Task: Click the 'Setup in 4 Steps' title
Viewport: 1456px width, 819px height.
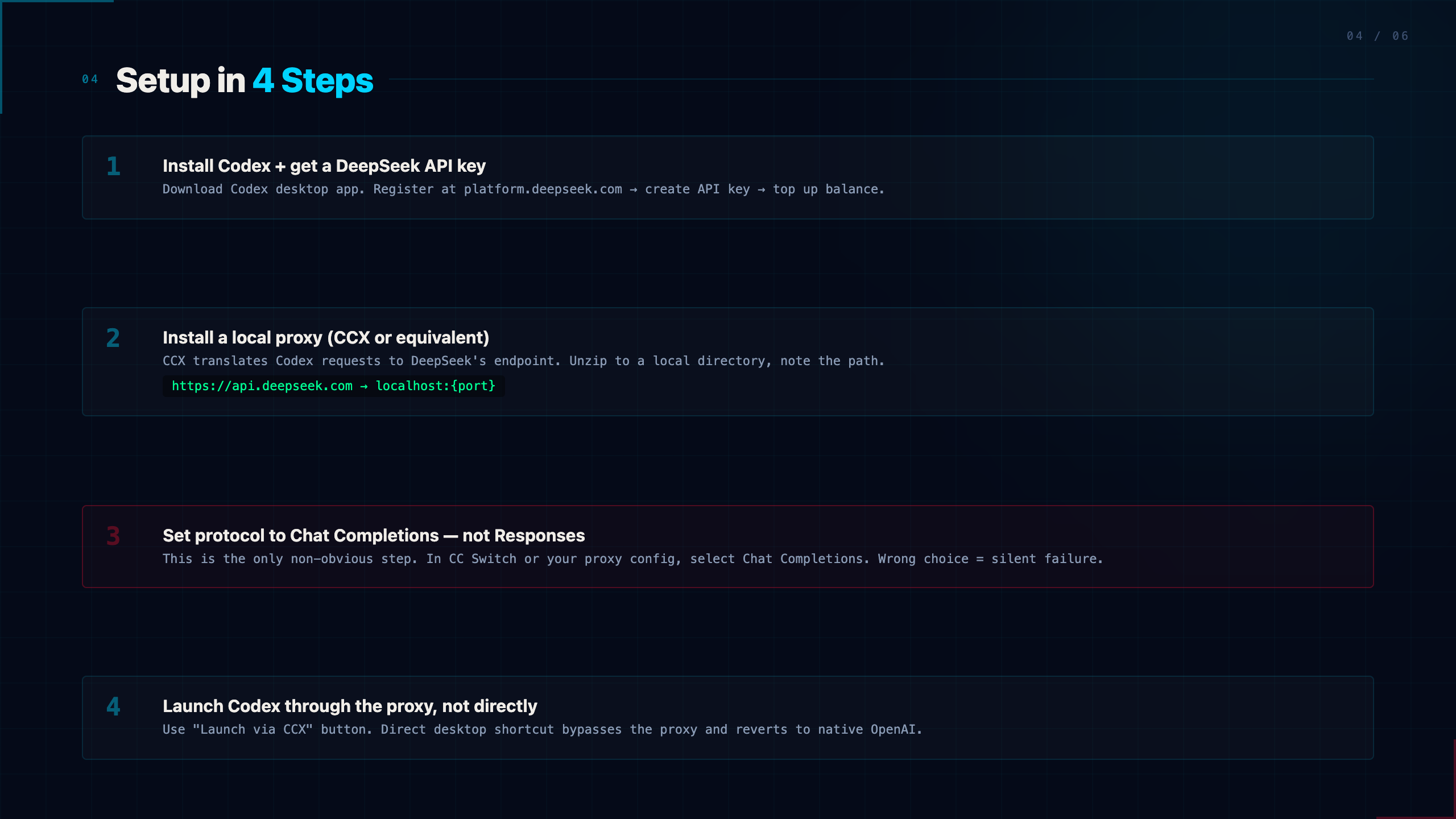Action: 245,80
